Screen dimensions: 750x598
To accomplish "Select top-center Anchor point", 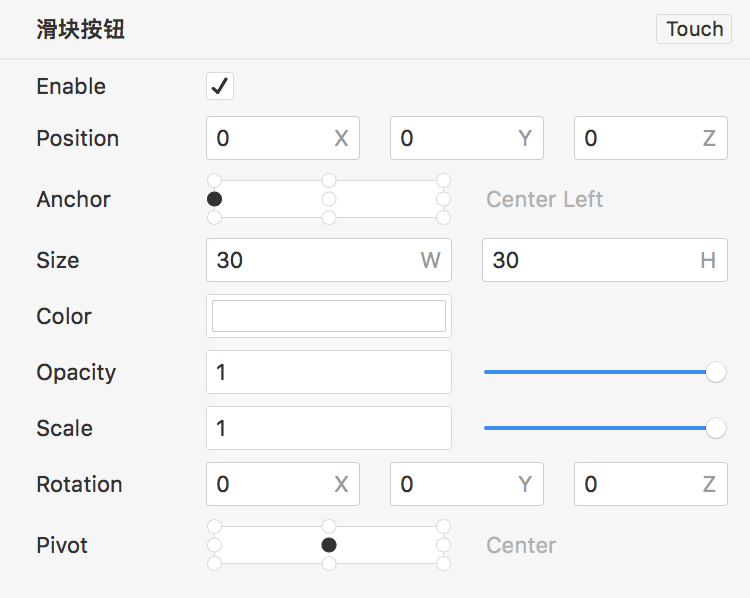I will [329, 181].
